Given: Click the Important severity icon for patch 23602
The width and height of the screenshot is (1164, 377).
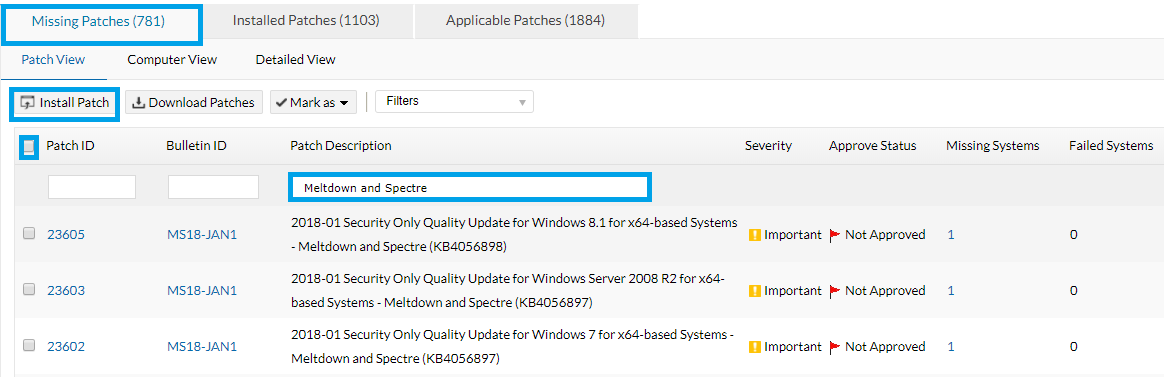Looking at the screenshot, I should pos(755,347).
